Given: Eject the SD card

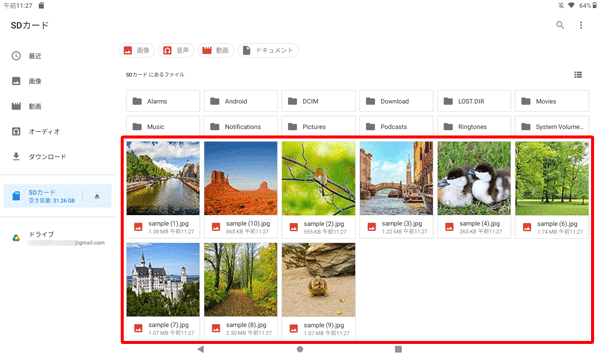Looking at the screenshot, I should 97,196.
